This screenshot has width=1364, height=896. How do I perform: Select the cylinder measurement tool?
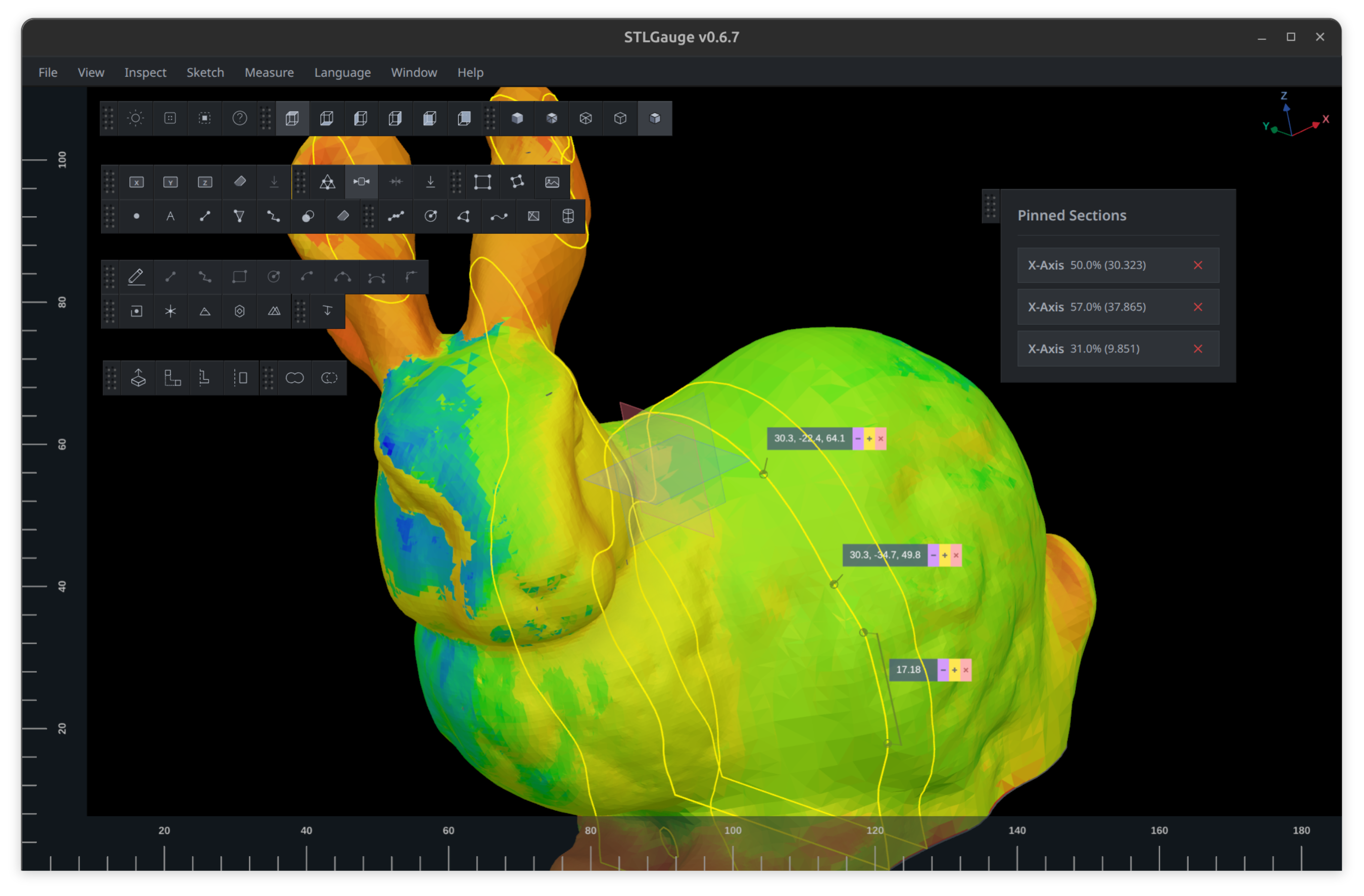(567, 216)
